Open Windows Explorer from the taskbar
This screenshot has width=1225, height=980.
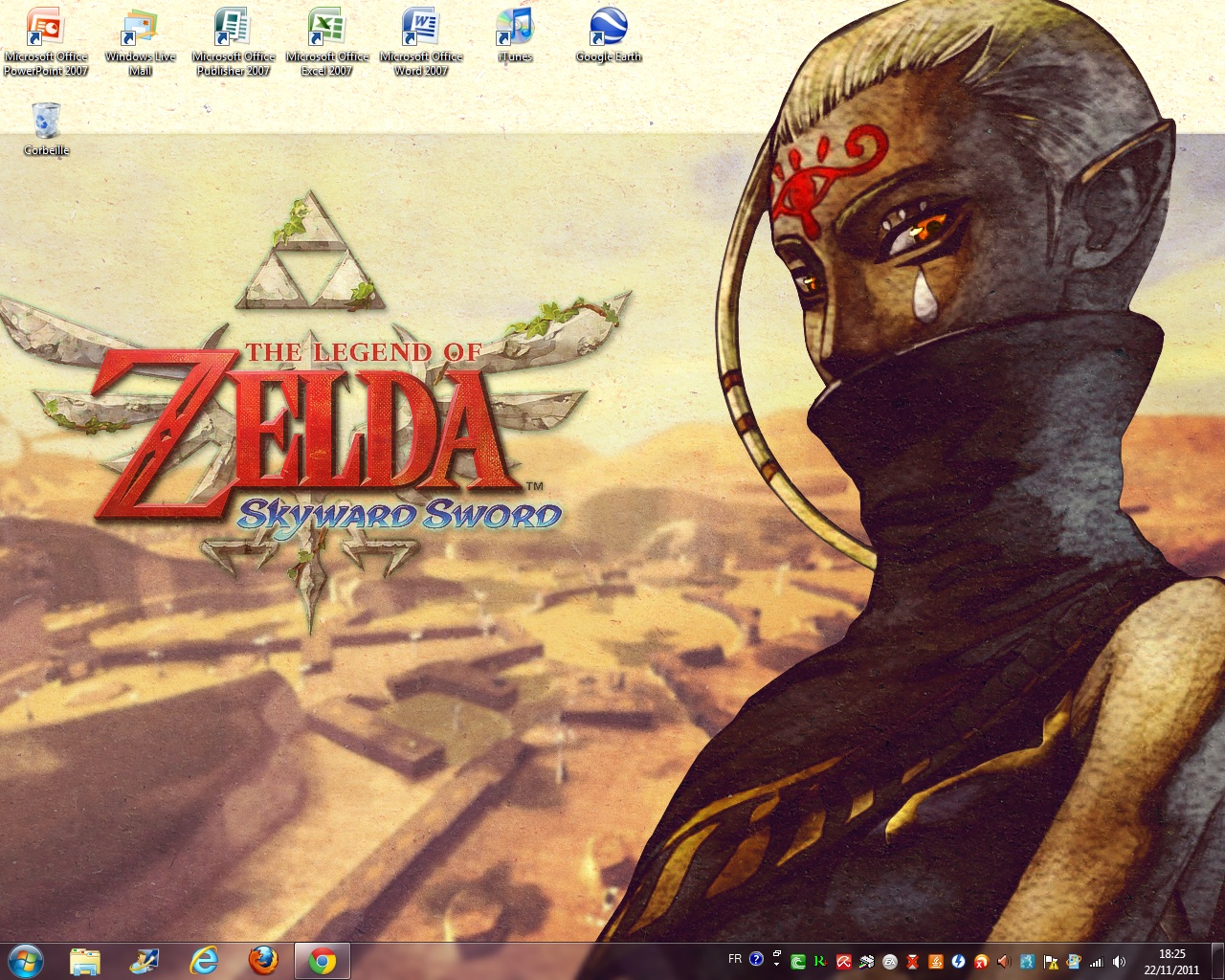pos(85,960)
